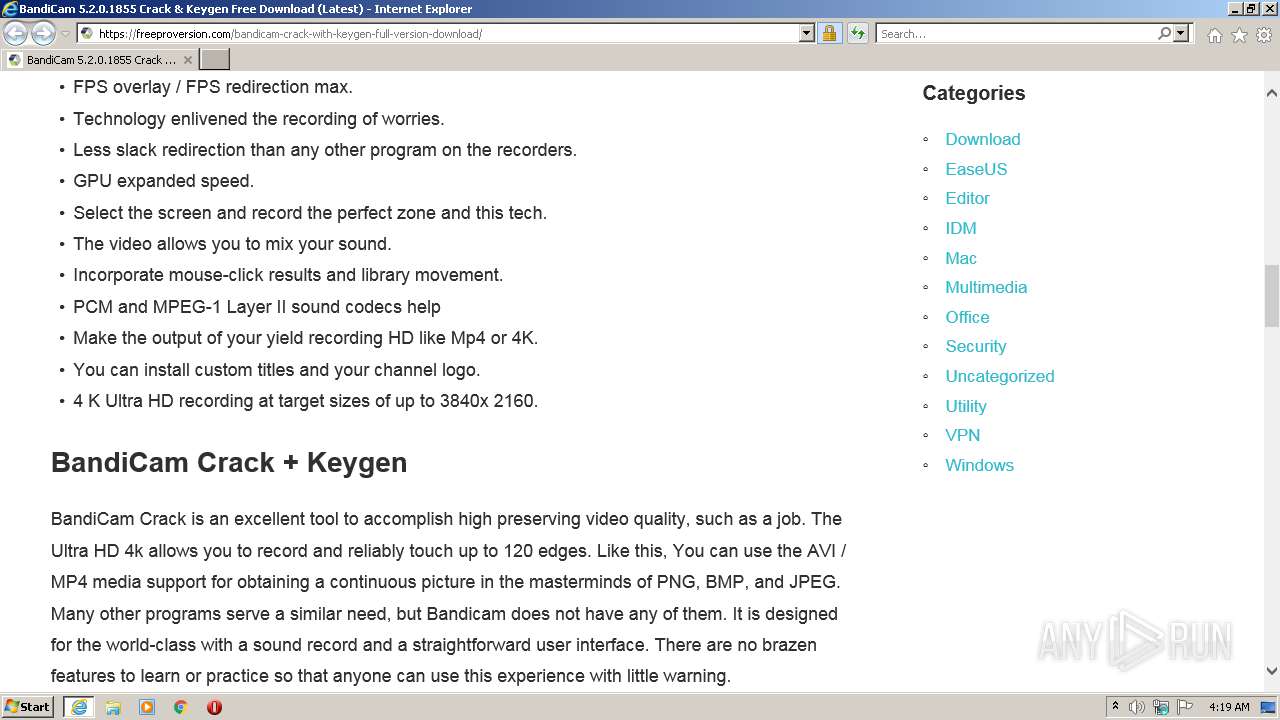
Task: Open the Editor category link
Action: (967, 198)
